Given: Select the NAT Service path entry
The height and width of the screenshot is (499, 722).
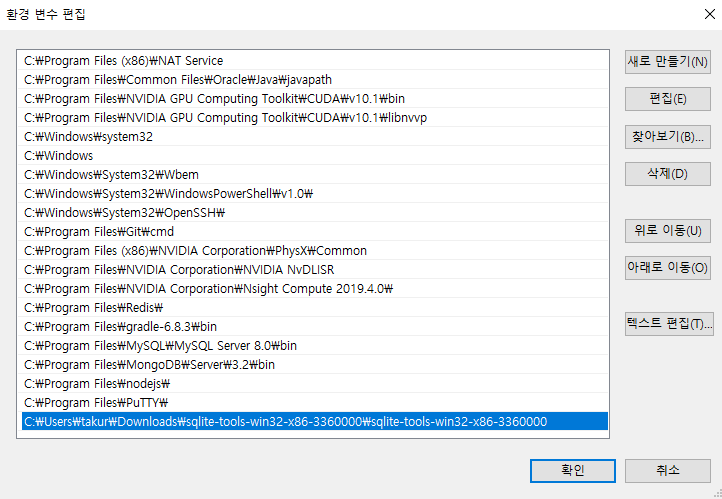Looking at the screenshot, I should [314, 61].
